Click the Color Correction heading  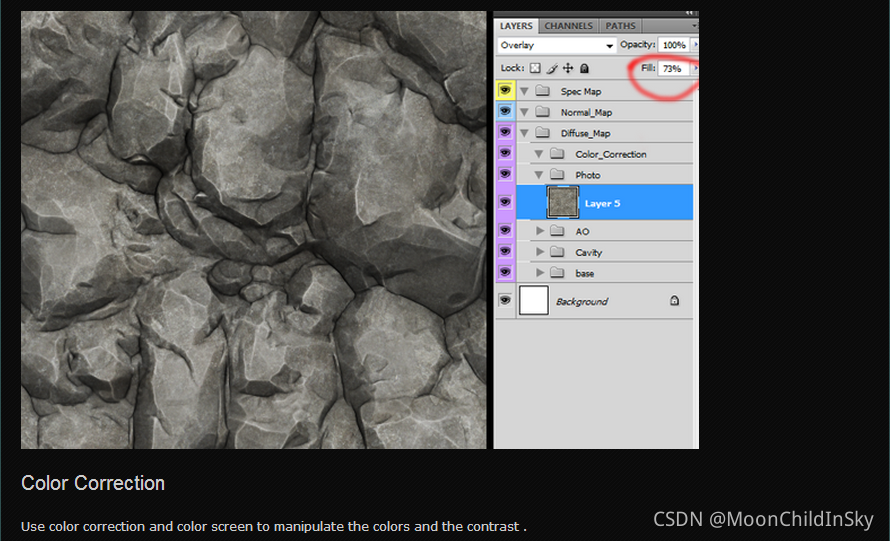[x=93, y=483]
